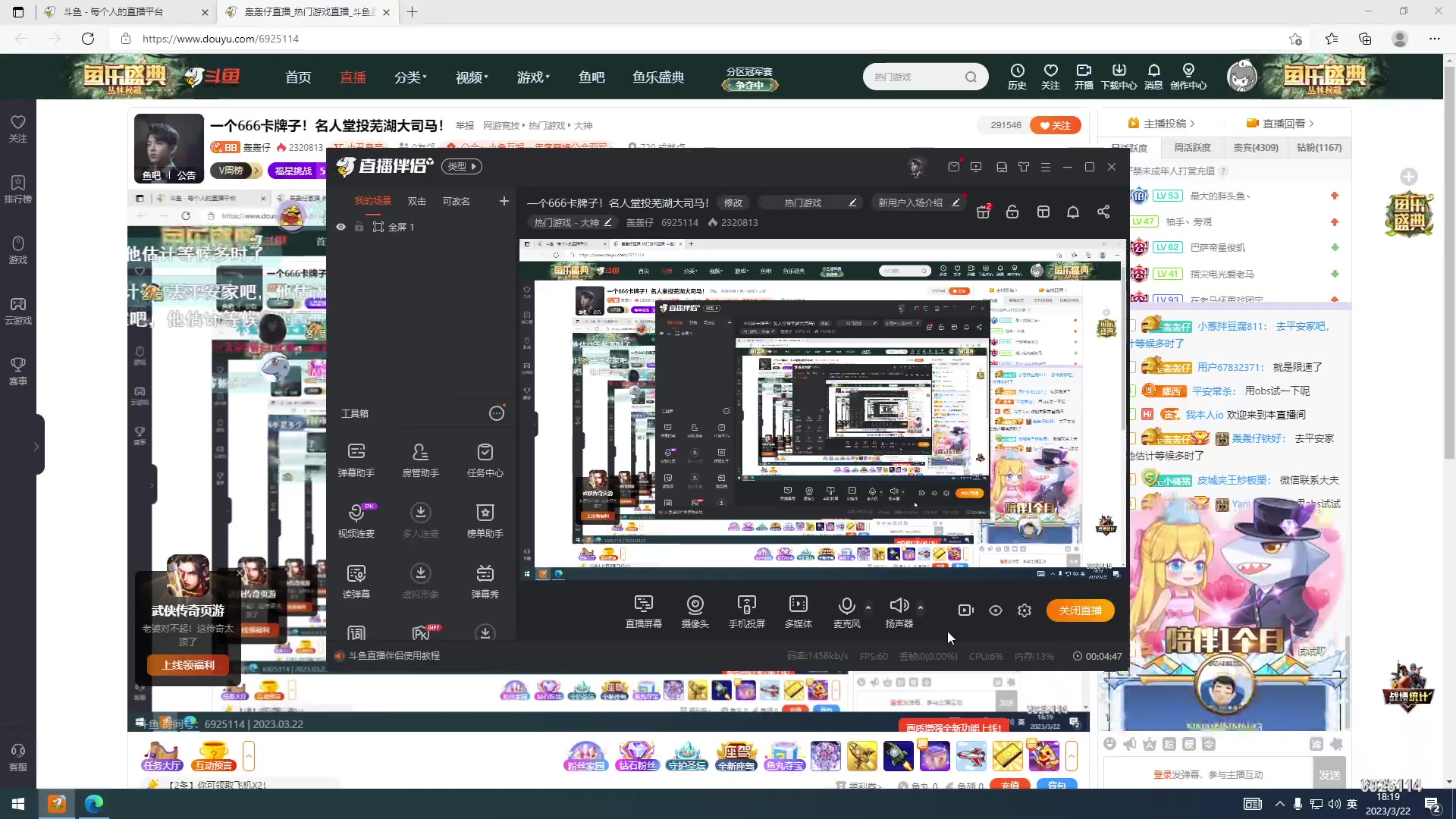Open 历史 history icon on Douyu header
Image resolution: width=1456 pixels, height=819 pixels.
[1017, 77]
